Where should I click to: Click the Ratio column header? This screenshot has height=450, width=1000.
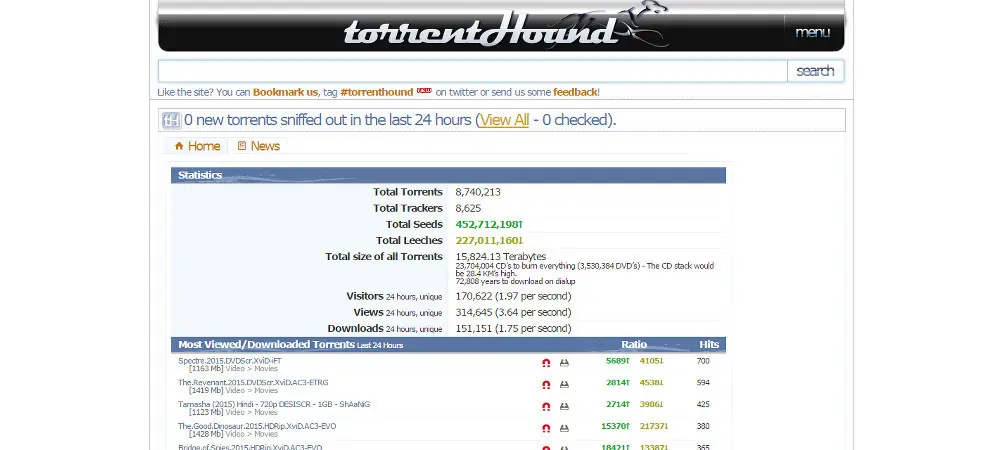634,344
